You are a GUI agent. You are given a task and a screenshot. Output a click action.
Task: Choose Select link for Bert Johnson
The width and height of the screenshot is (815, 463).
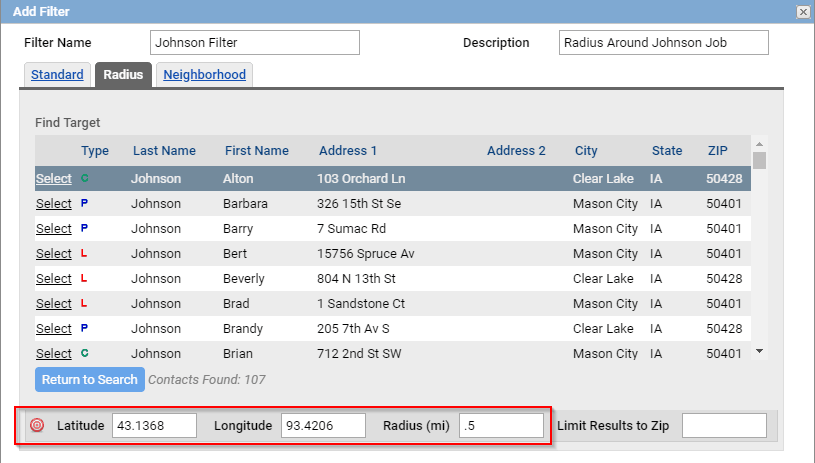tap(54, 253)
